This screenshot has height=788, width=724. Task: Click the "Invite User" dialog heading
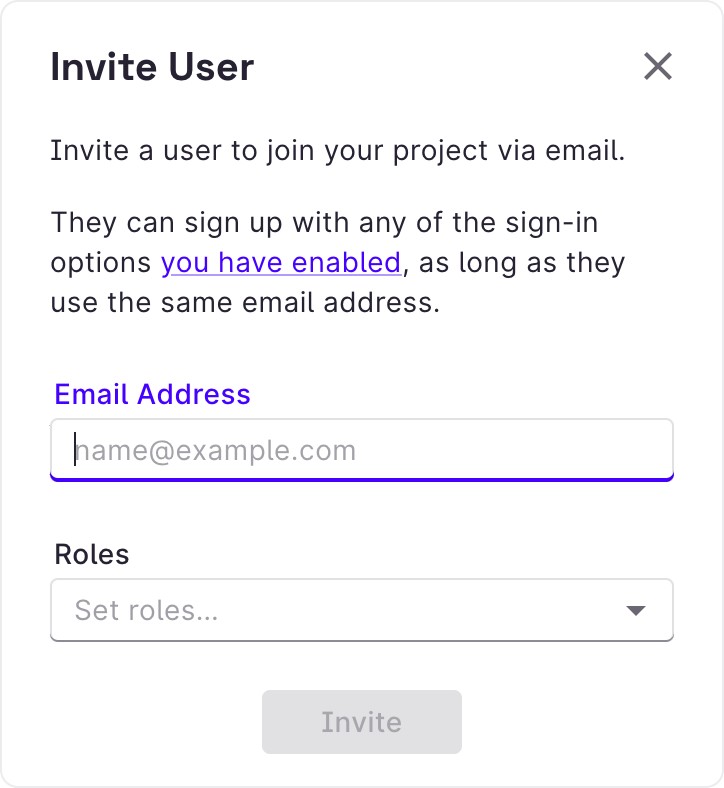[x=152, y=68]
